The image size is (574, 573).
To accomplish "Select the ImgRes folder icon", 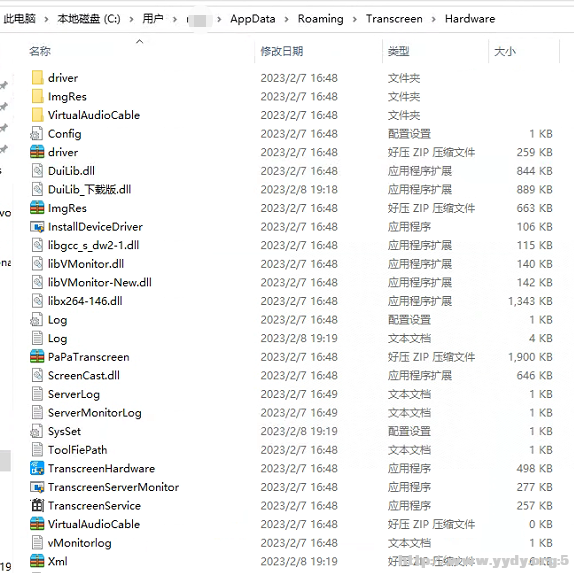I will tap(37, 96).
